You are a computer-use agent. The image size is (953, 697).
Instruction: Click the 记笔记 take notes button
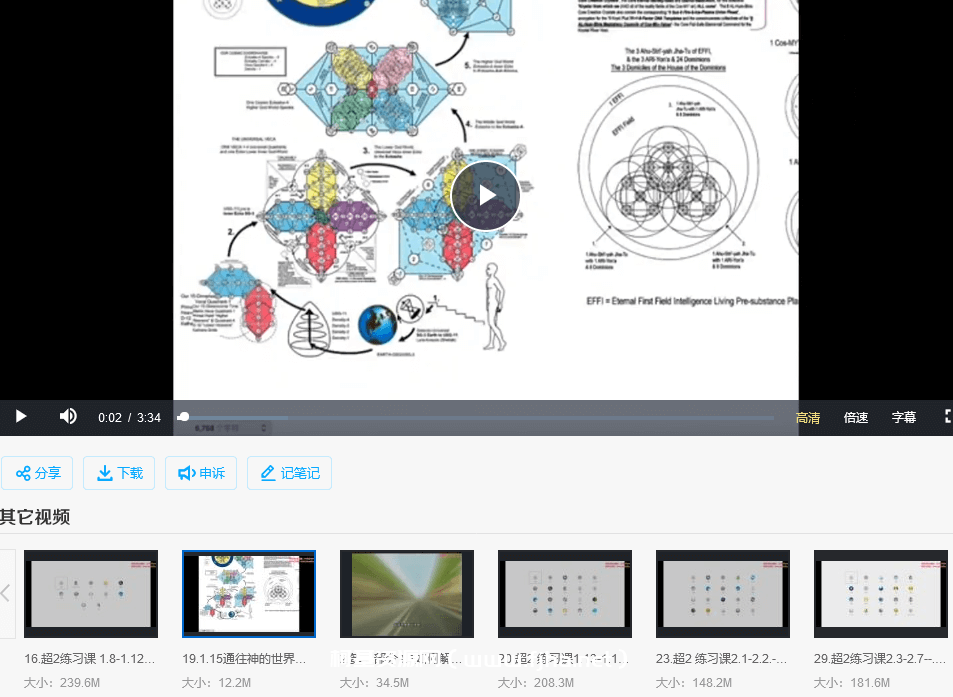click(x=289, y=473)
